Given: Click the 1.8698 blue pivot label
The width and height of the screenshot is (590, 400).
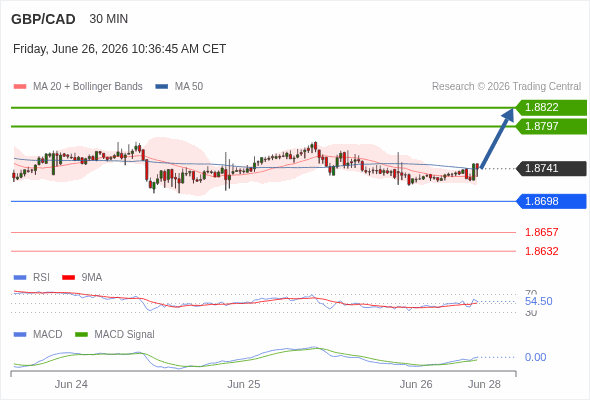Looking at the screenshot, I should (x=551, y=201).
